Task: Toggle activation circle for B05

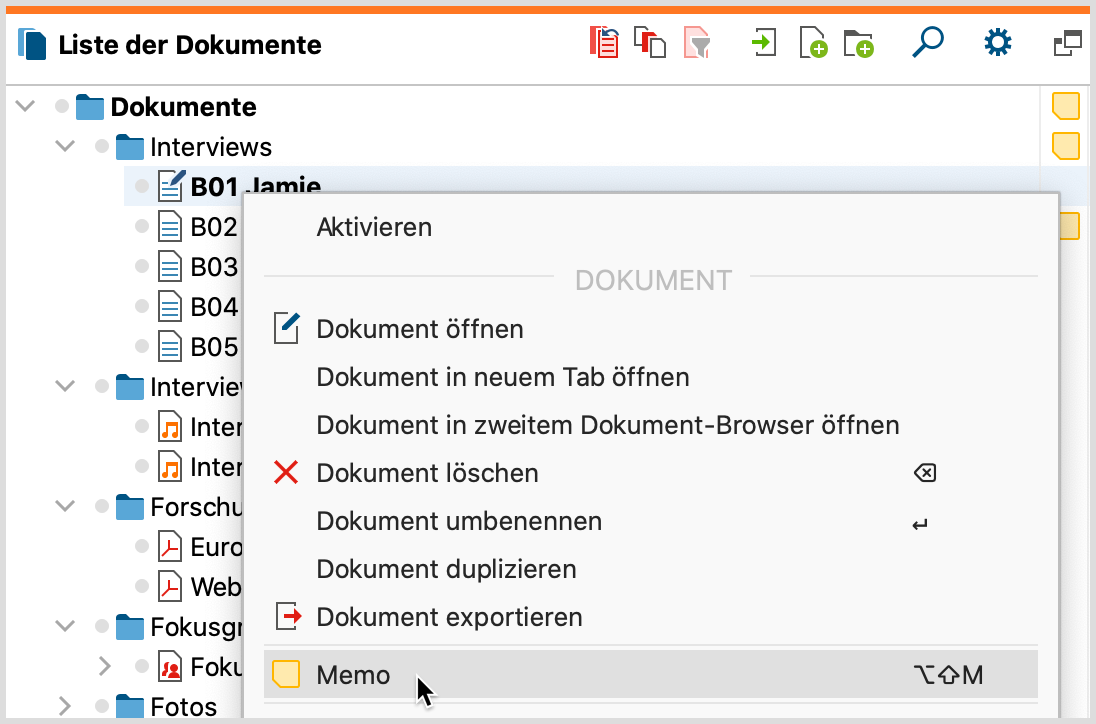Action: click(x=142, y=346)
